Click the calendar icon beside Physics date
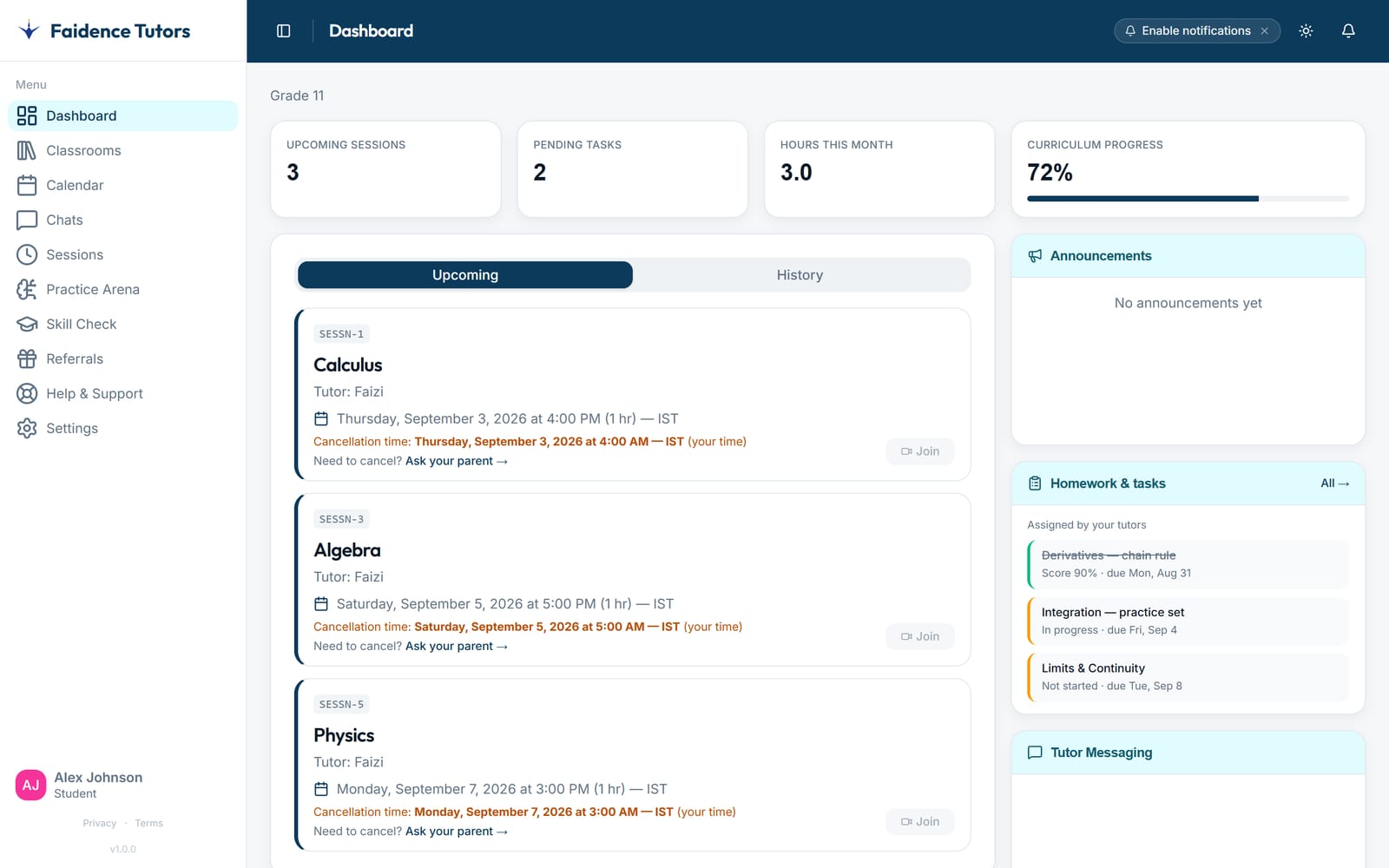Viewport: 1389px width, 868px height. click(x=321, y=789)
